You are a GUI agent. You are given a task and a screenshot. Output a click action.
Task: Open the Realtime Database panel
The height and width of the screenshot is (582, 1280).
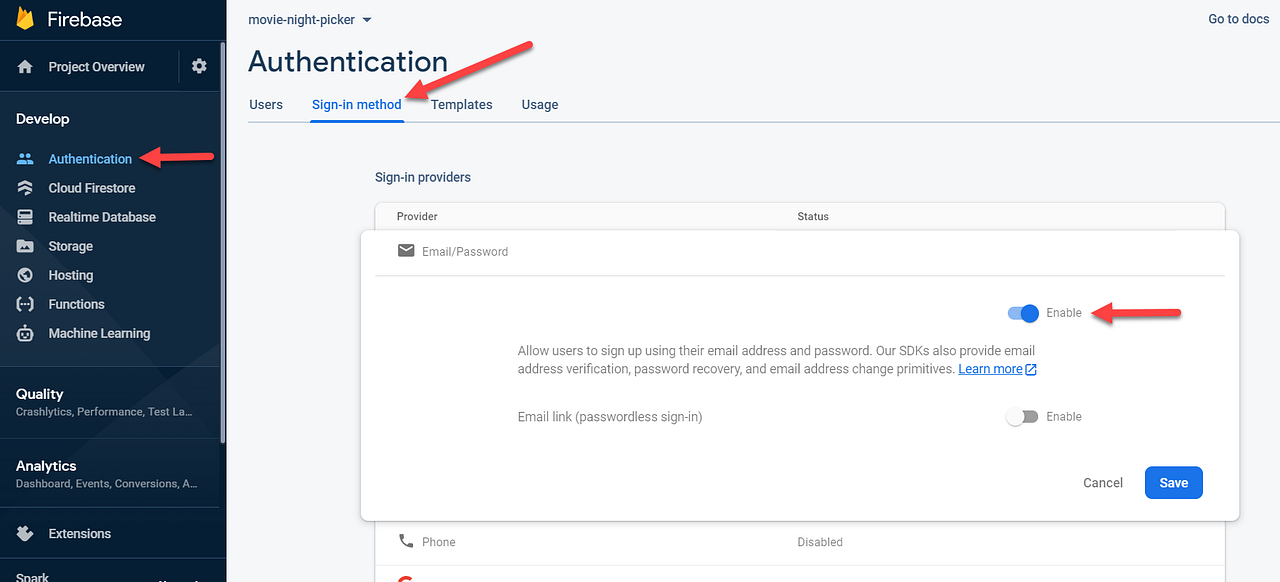[x=102, y=216]
